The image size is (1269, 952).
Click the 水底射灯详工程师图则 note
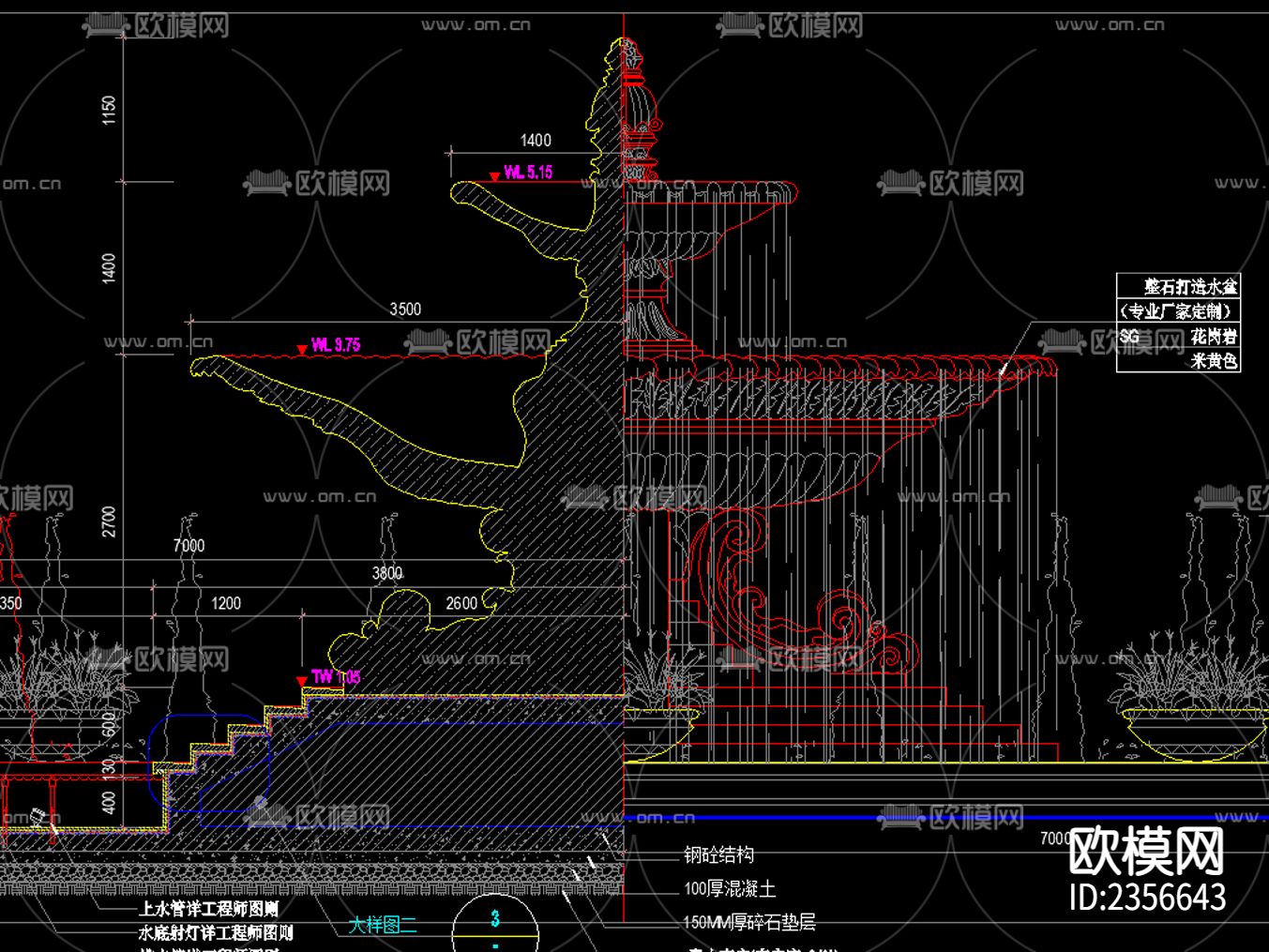(x=216, y=932)
